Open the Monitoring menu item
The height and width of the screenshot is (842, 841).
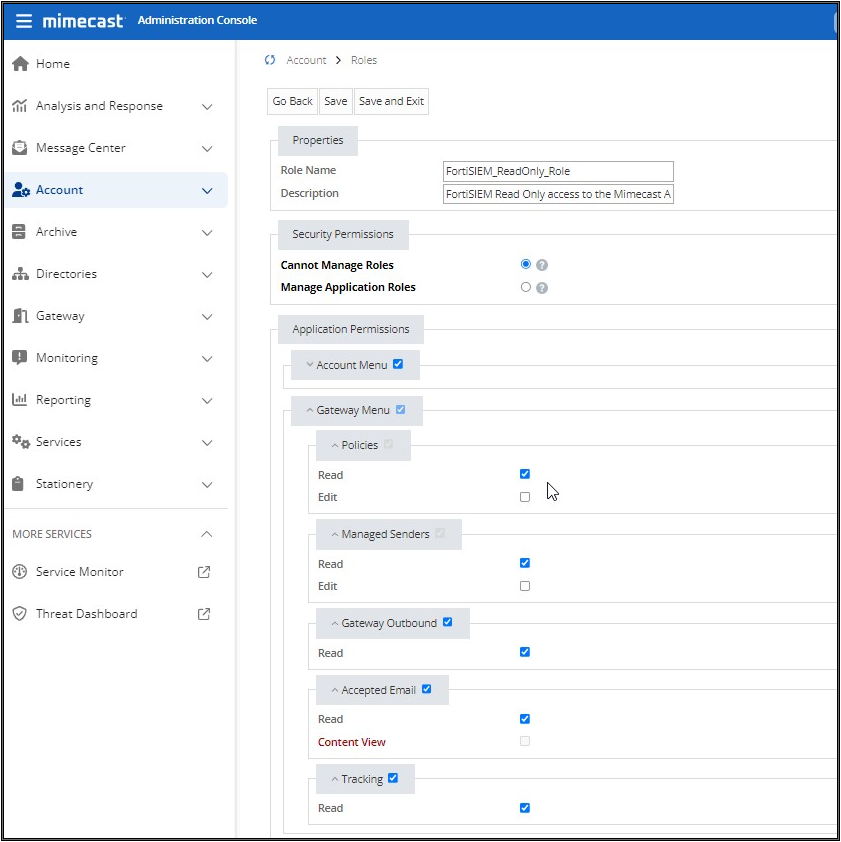[x=67, y=357]
